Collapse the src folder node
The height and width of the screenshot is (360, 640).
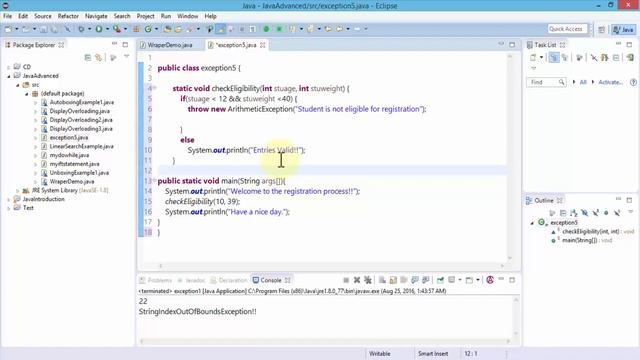point(18,85)
